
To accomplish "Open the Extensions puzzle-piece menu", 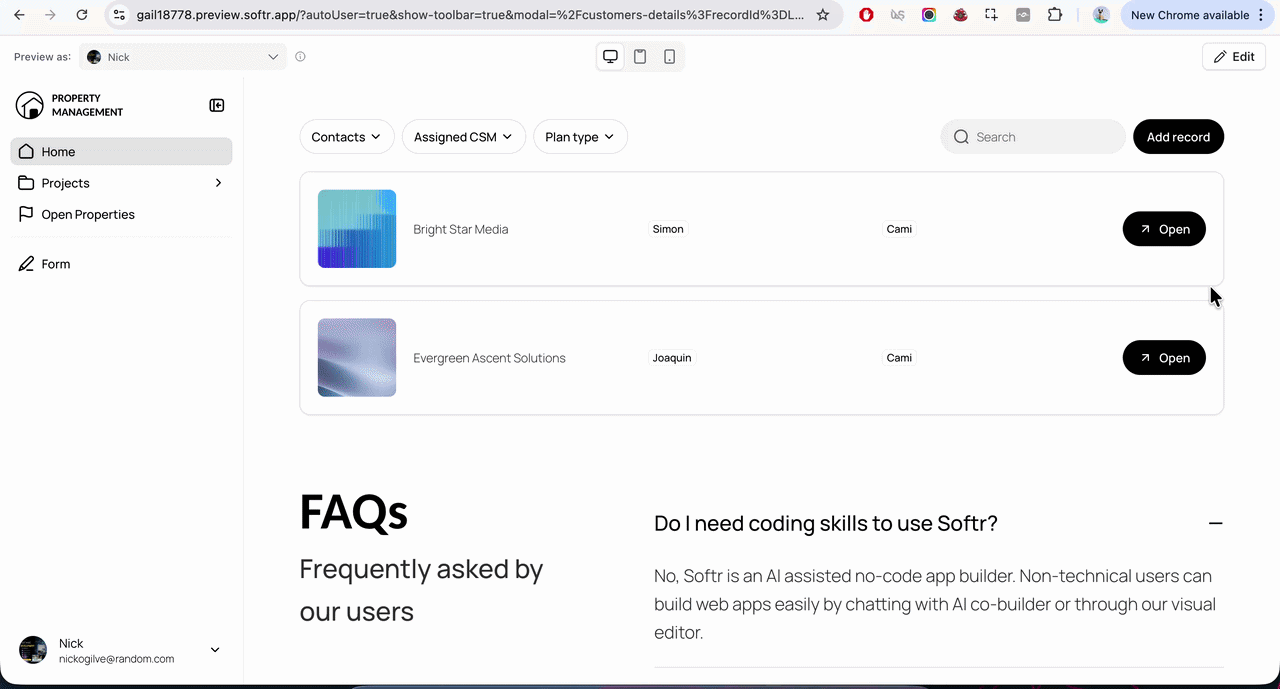I will 1055,15.
